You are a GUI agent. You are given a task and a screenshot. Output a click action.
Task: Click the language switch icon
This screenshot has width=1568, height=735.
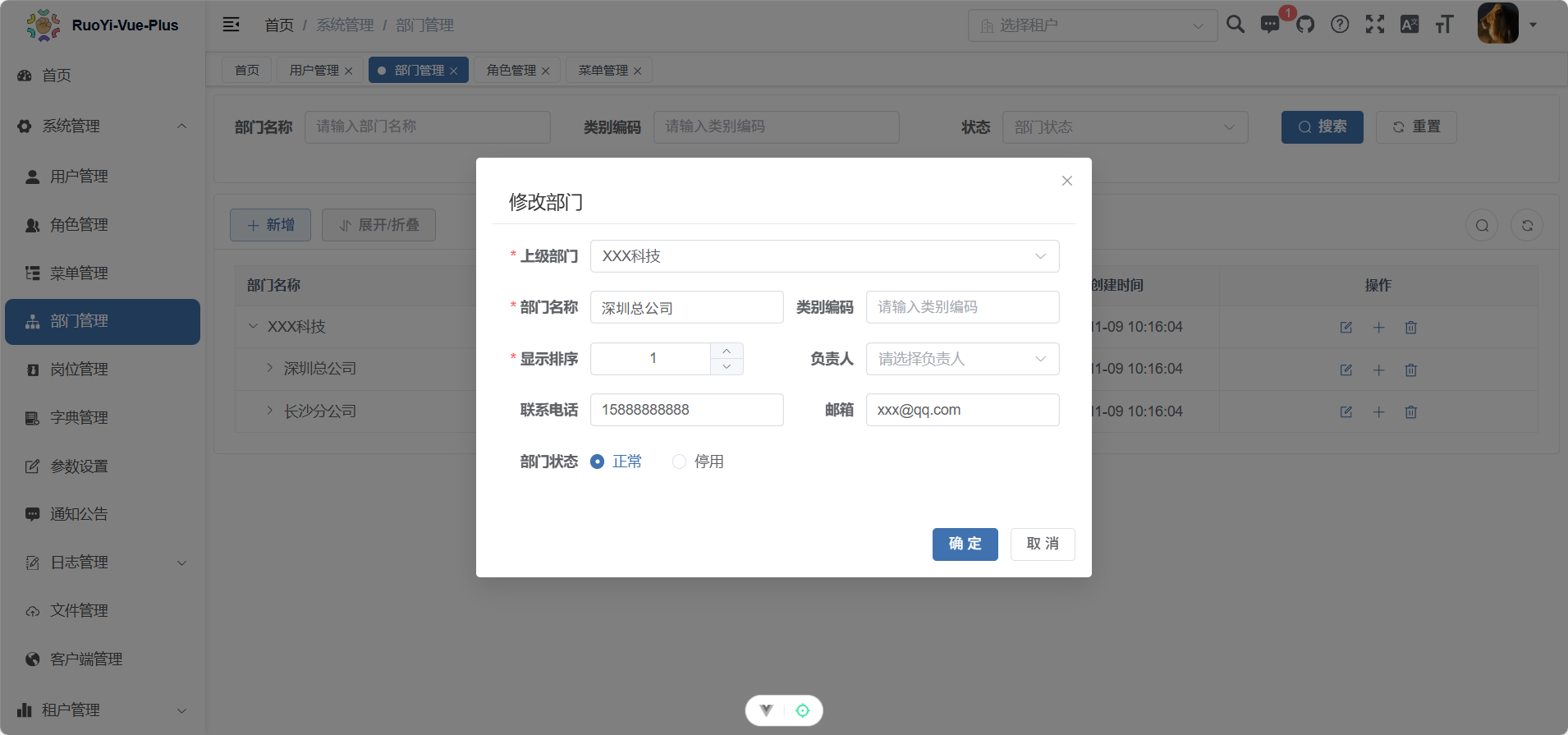[x=1410, y=25]
